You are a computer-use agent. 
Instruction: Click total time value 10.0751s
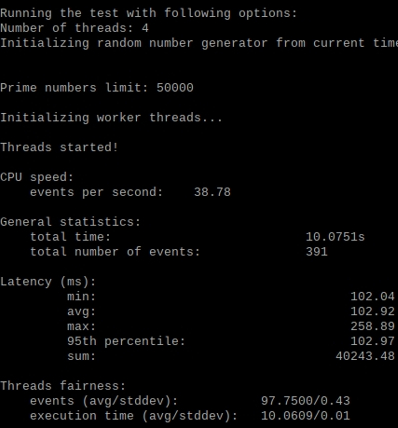pyautogui.click(x=335, y=237)
